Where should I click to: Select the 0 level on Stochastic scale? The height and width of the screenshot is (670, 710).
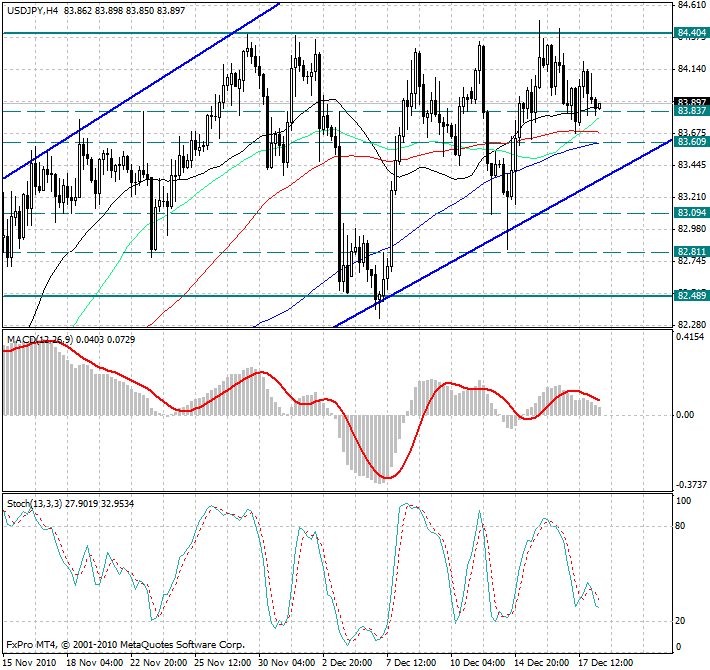678,647
